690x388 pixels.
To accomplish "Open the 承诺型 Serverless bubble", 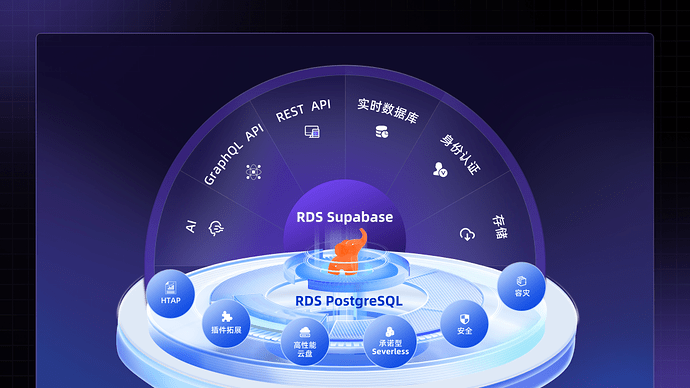I will [x=390, y=341].
